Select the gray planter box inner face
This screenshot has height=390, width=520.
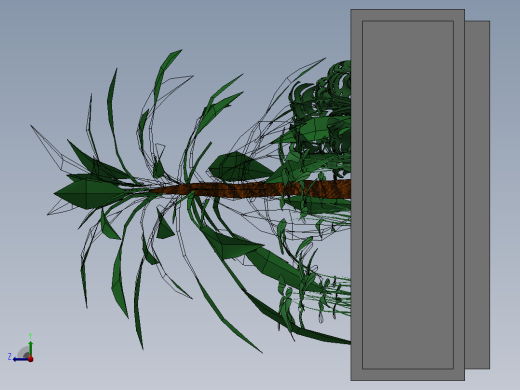click(x=408, y=195)
